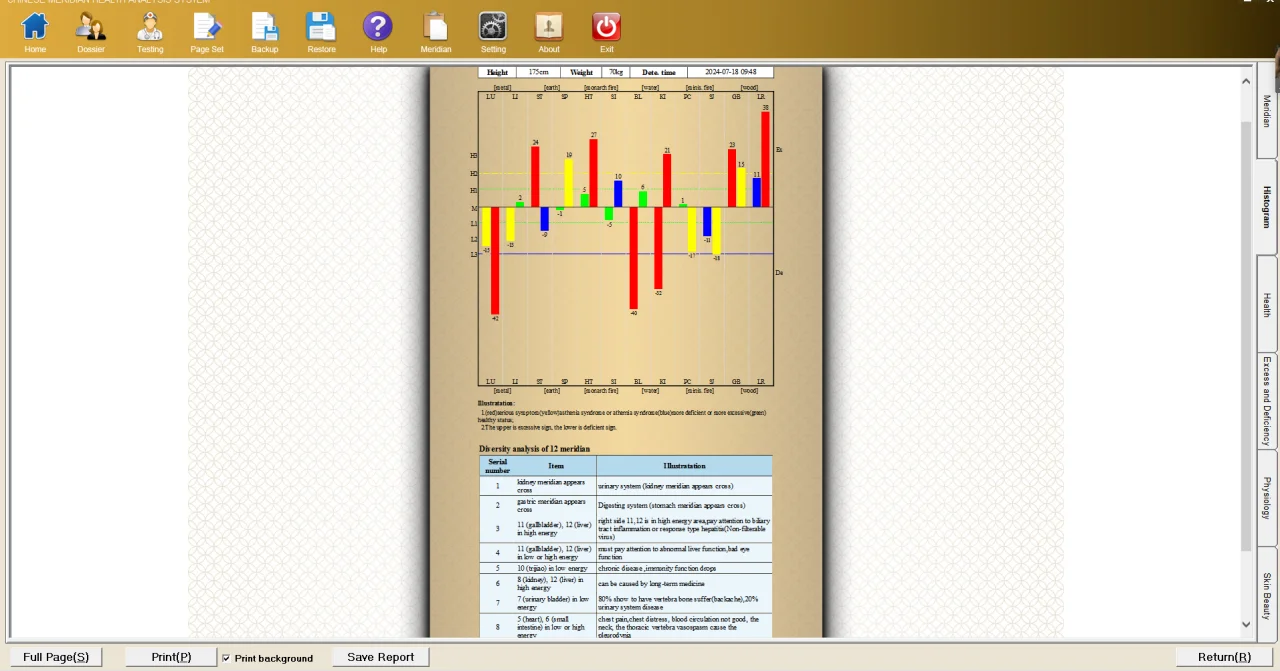The height and width of the screenshot is (671, 1280).
Task: Open the Home toolbar icon
Action: click(x=35, y=33)
